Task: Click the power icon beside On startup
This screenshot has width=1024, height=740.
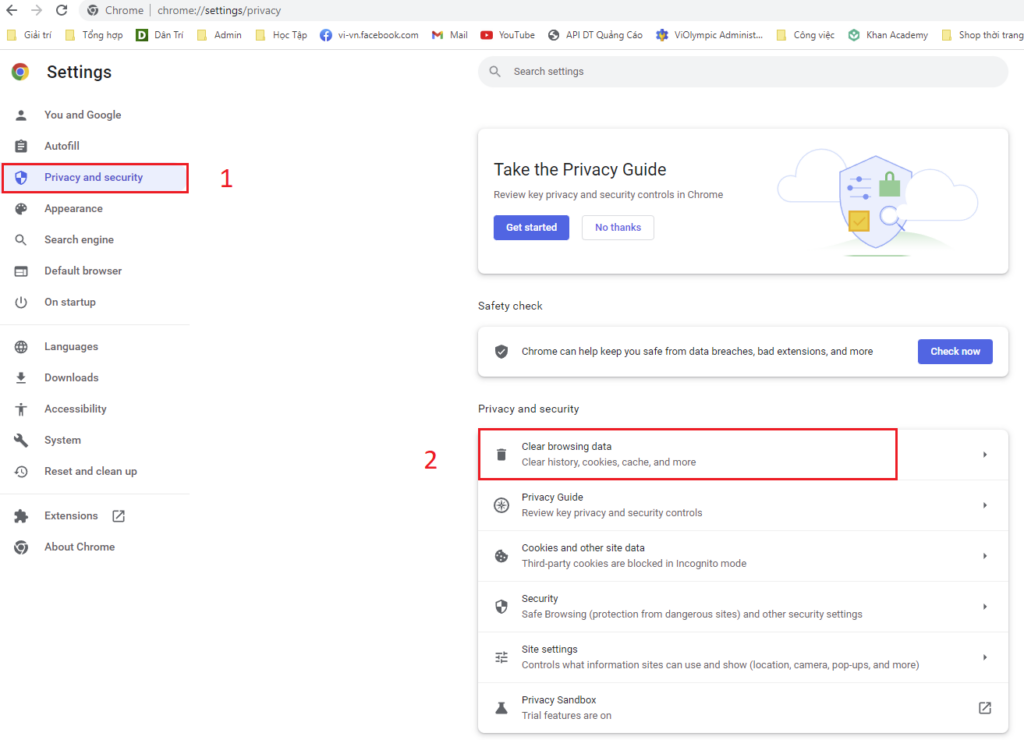Action: 21,302
